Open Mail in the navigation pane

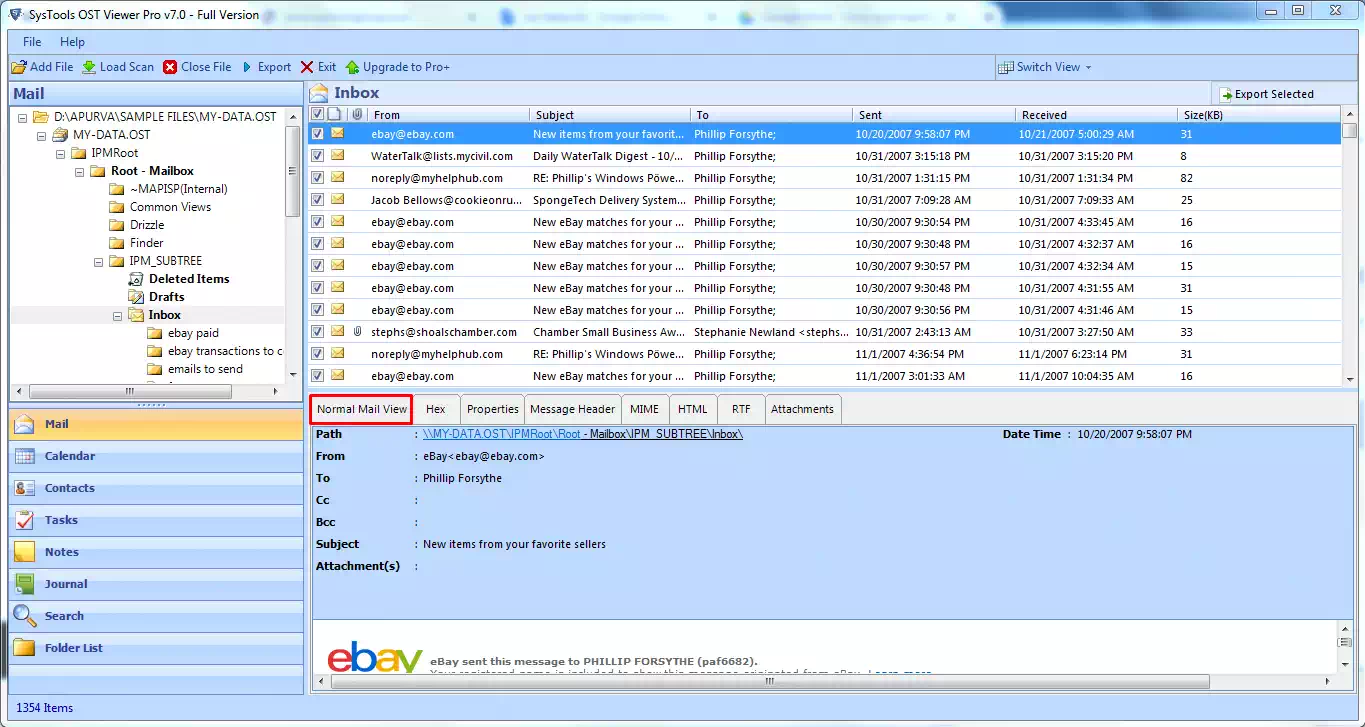(x=156, y=424)
